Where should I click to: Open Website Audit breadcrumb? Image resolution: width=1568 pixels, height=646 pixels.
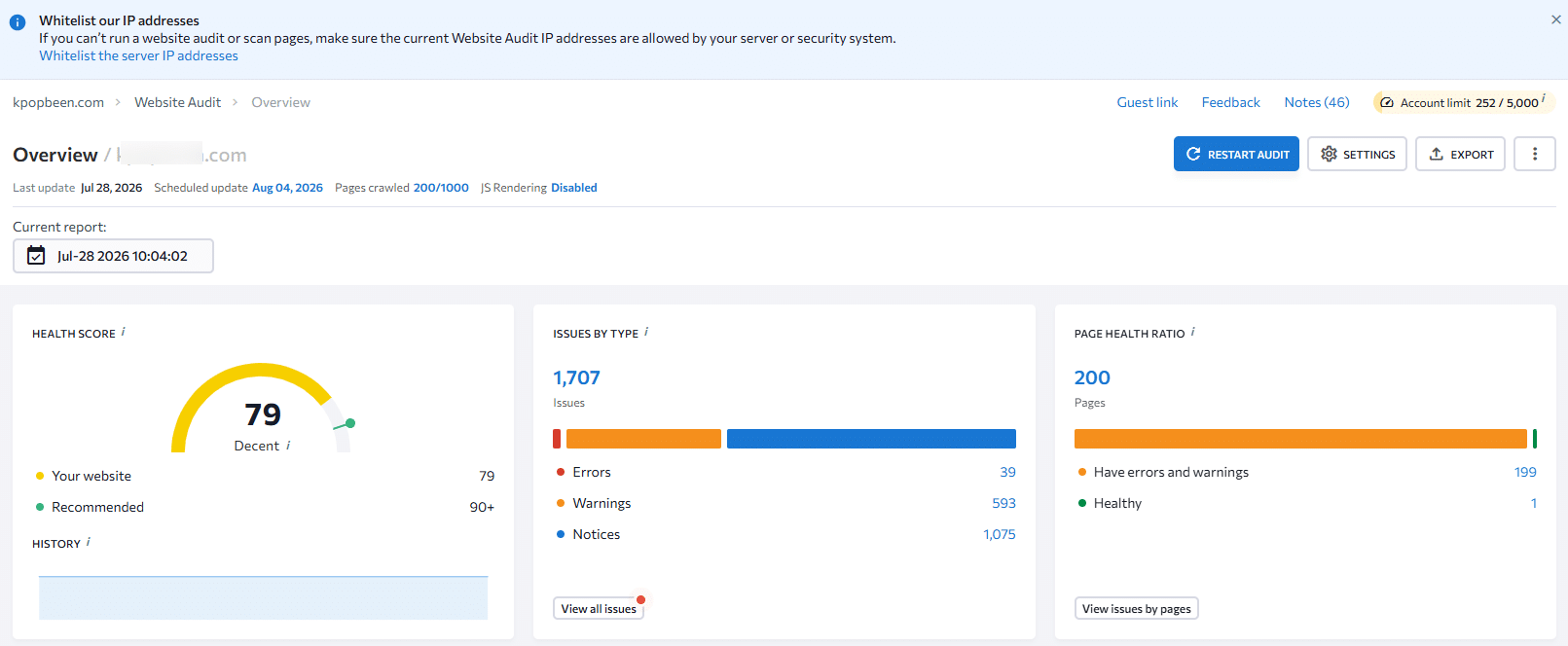[x=177, y=102]
